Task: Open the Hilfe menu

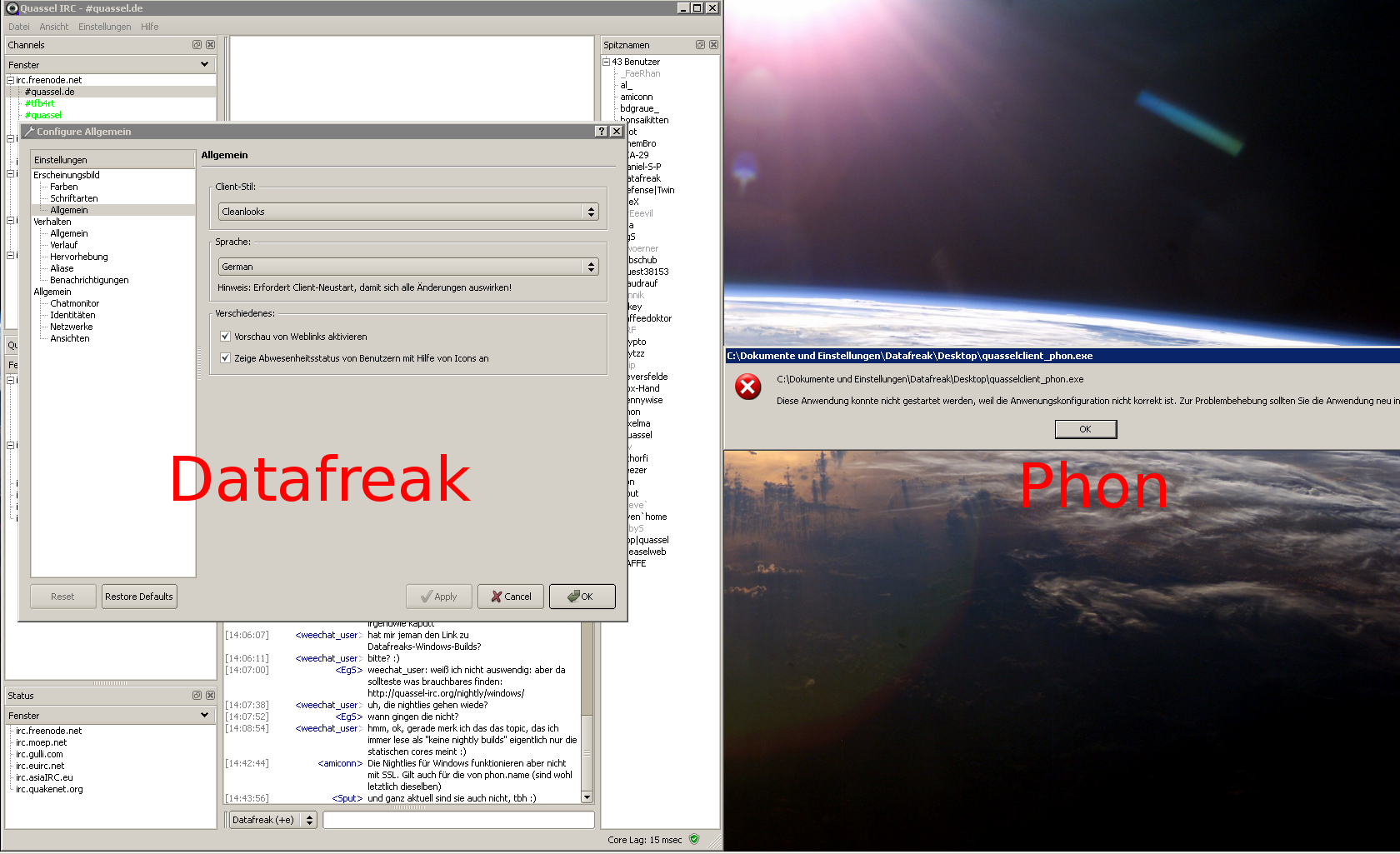Action: pyautogui.click(x=150, y=27)
